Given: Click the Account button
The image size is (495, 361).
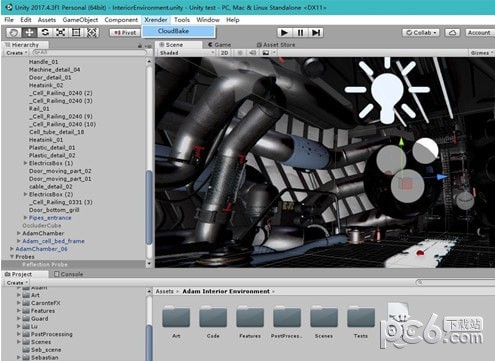Looking at the screenshot, I should point(479,33).
